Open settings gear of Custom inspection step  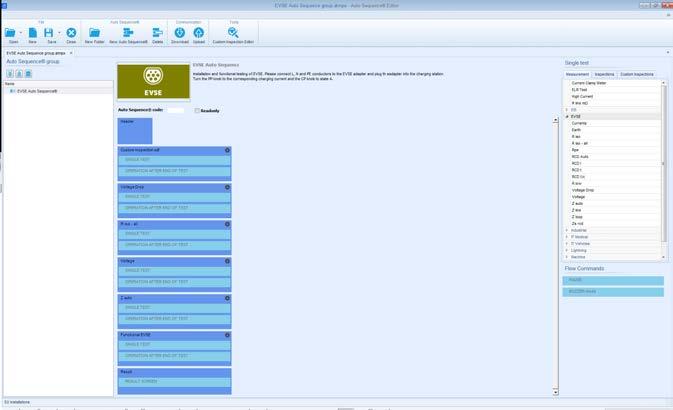[x=227, y=150]
